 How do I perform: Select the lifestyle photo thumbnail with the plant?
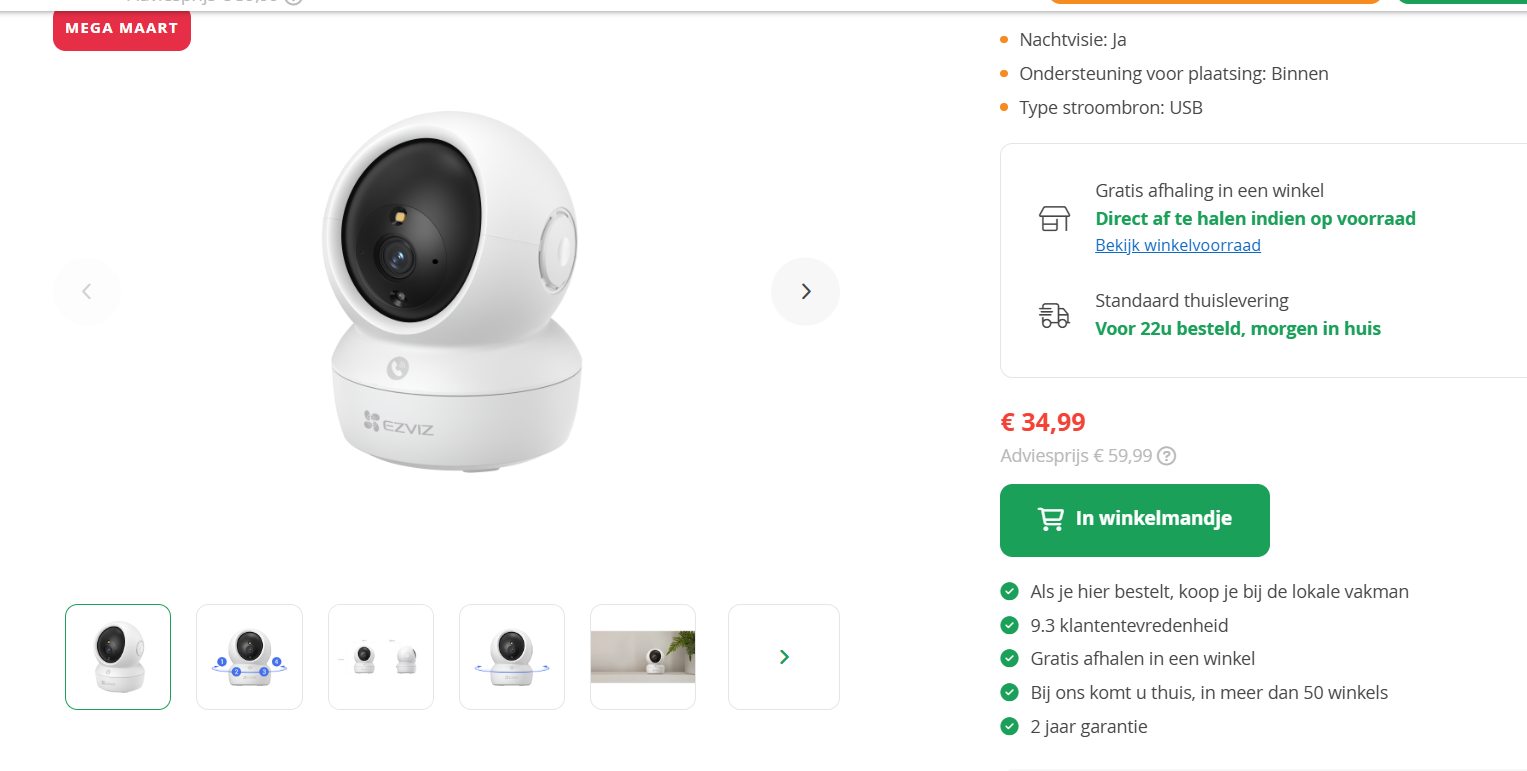(x=642, y=657)
